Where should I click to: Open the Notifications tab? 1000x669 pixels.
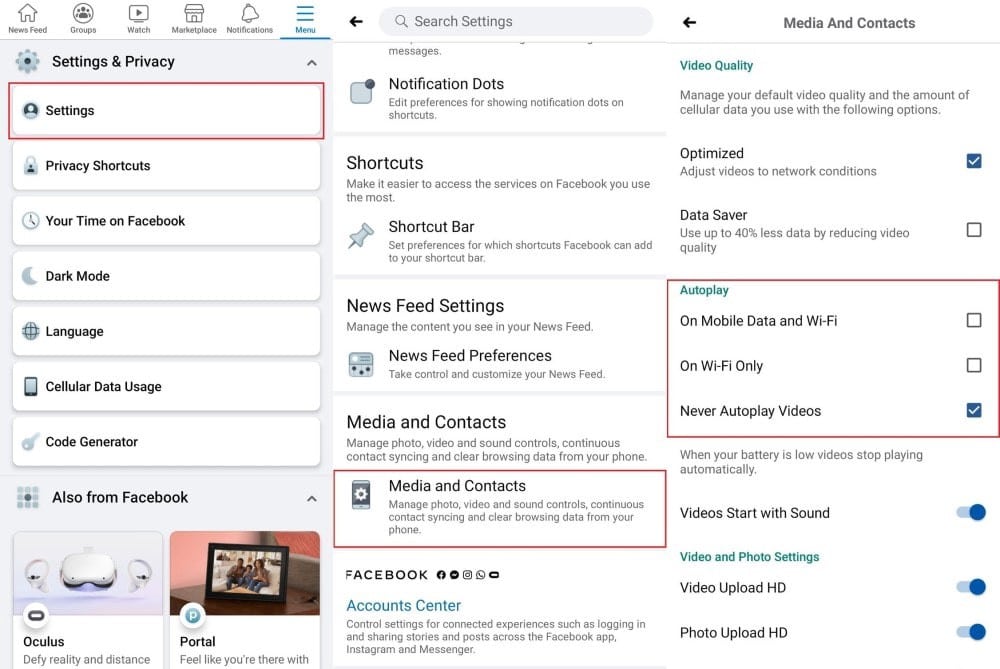(249, 18)
